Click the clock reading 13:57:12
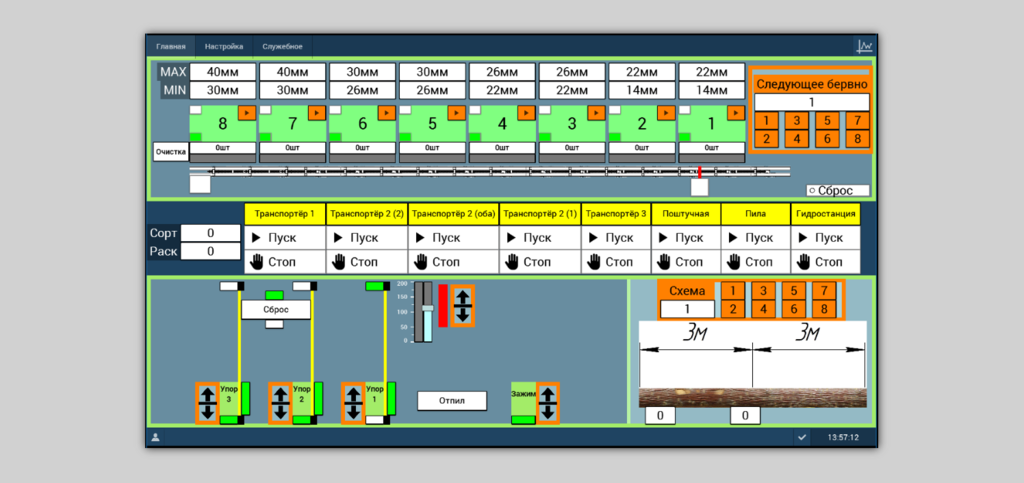The width and height of the screenshot is (1024, 483). (x=842, y=437)
